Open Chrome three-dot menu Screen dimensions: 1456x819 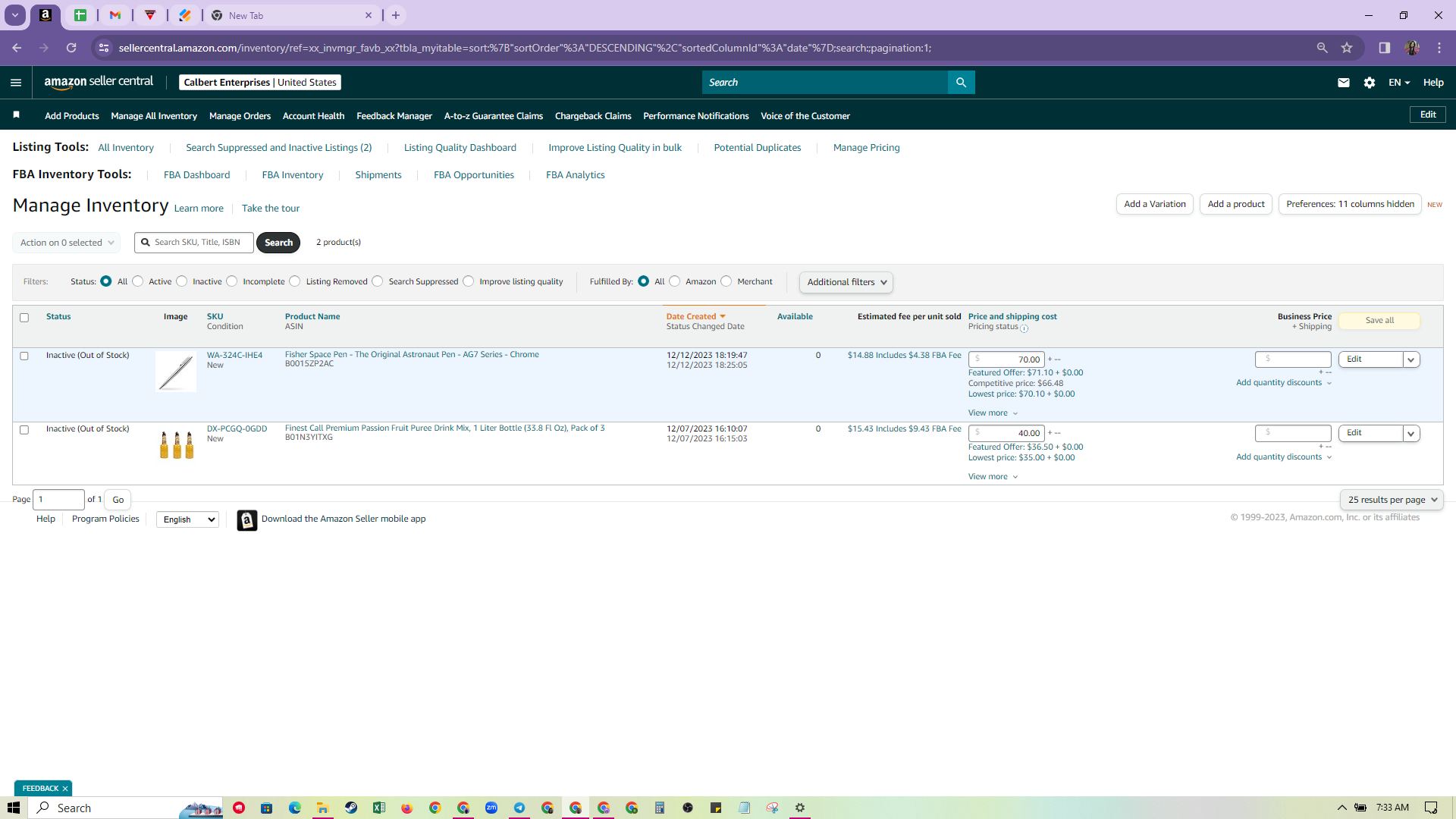point(1439,48)
